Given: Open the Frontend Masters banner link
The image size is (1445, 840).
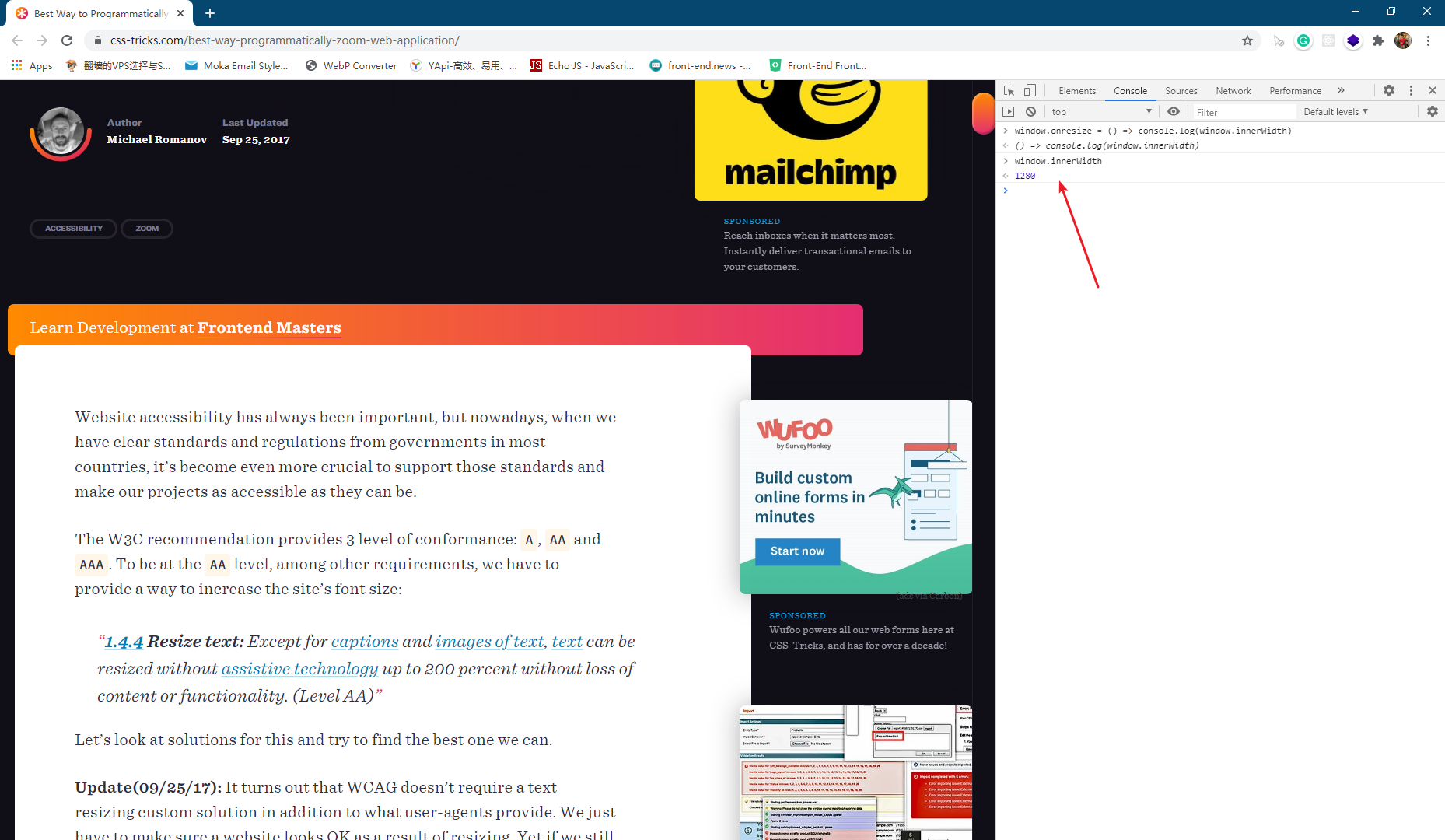Looking at the screenshot, I should (268, 327).
